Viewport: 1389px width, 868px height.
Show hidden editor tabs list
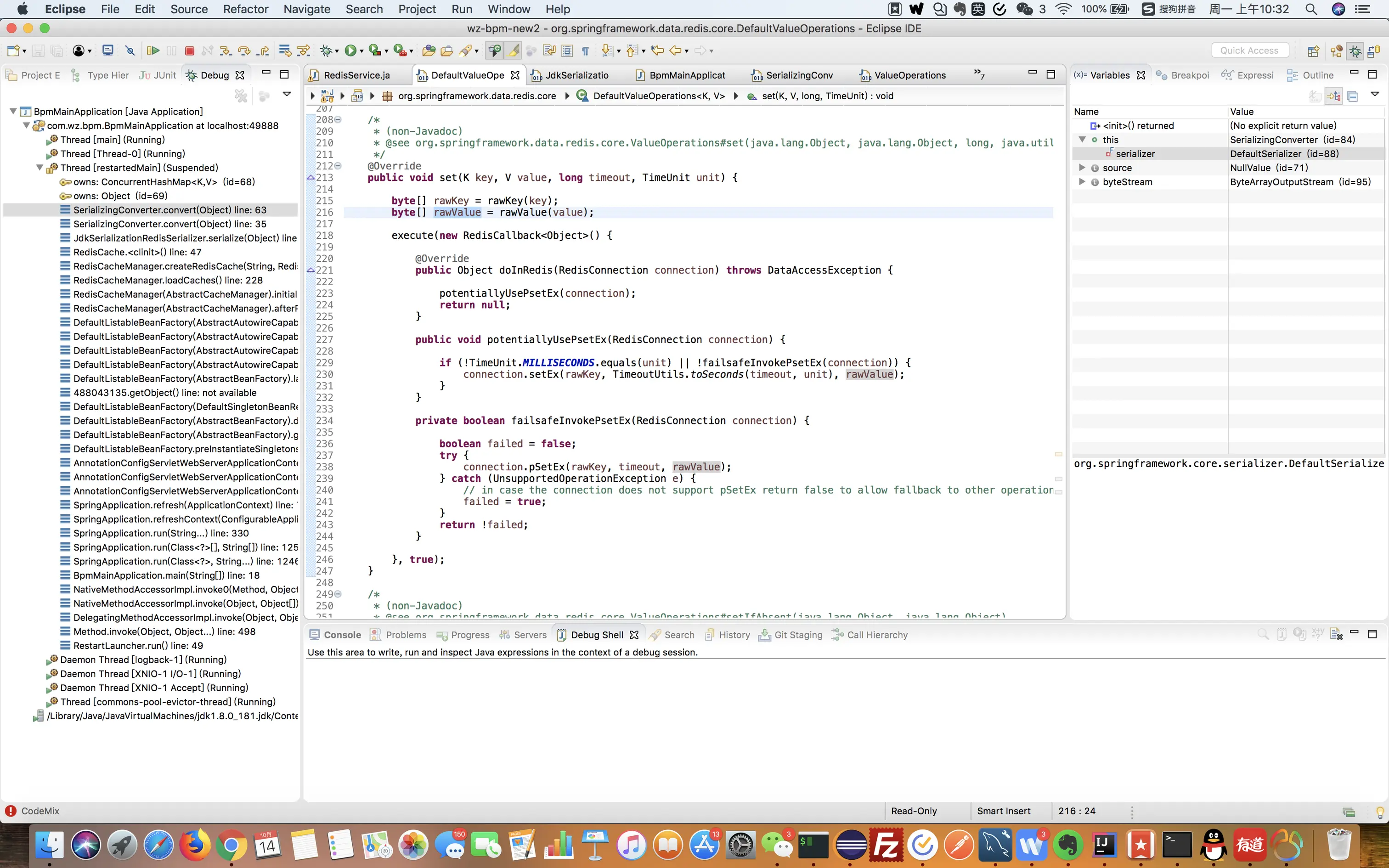[x=979, y=74]
